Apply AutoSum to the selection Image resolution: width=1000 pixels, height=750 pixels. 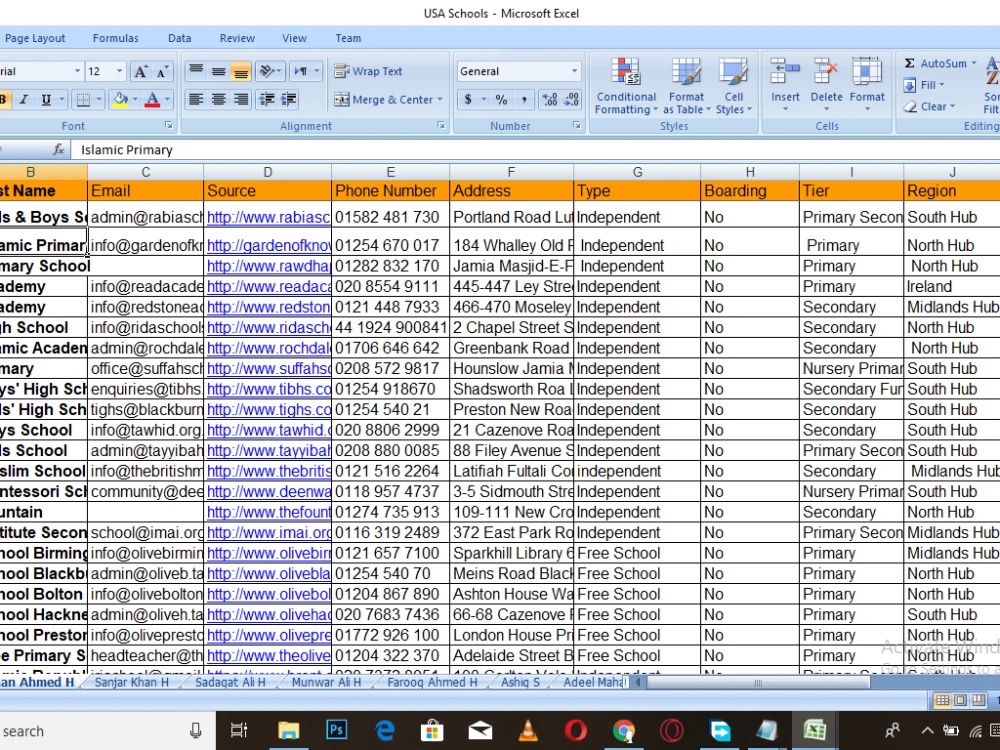(x=938, y=63)
